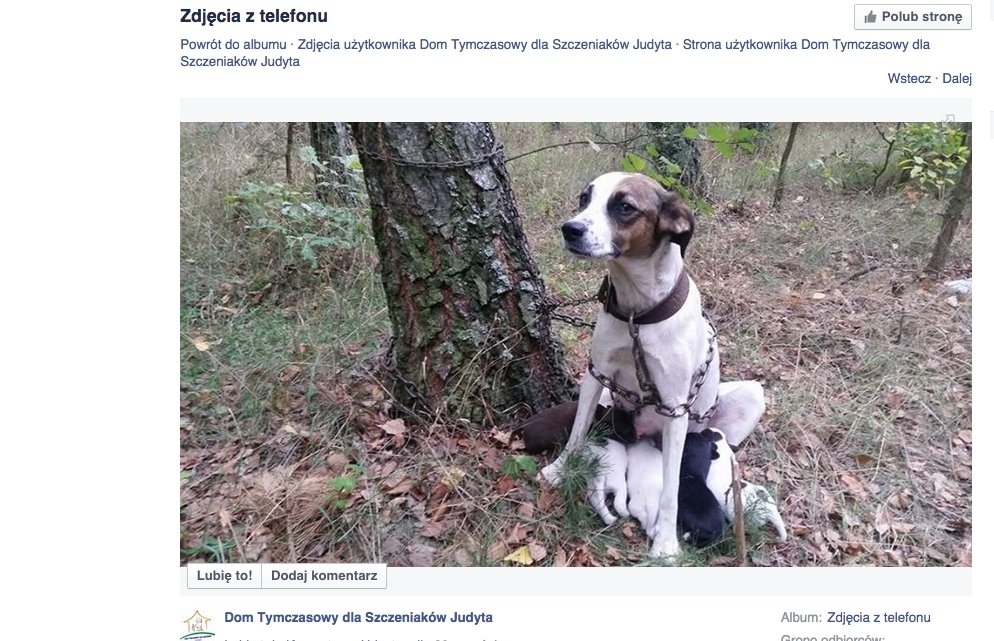Click the thumbs-up icon in Polub stronę
The width and height of the screenshot is (994, 641).
pos(870,17)
